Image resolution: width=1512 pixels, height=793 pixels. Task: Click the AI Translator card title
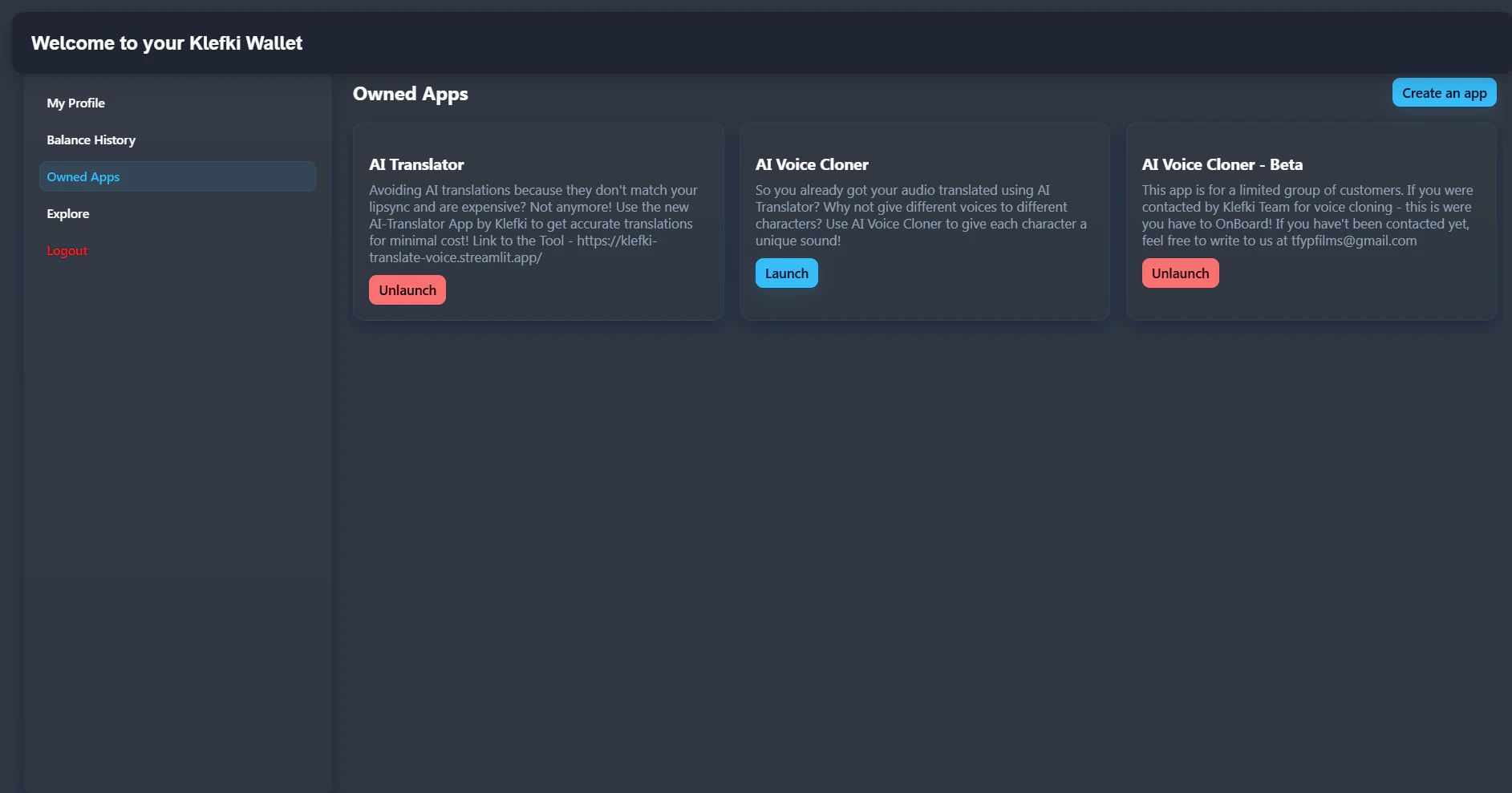coord(416,164)
